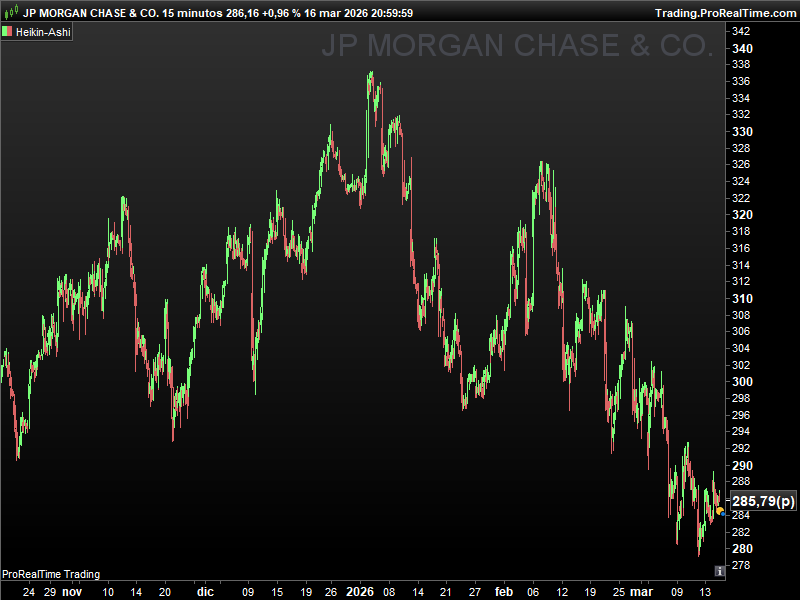
Task: Click the 288 price axis label
Action: pos(741,481)
